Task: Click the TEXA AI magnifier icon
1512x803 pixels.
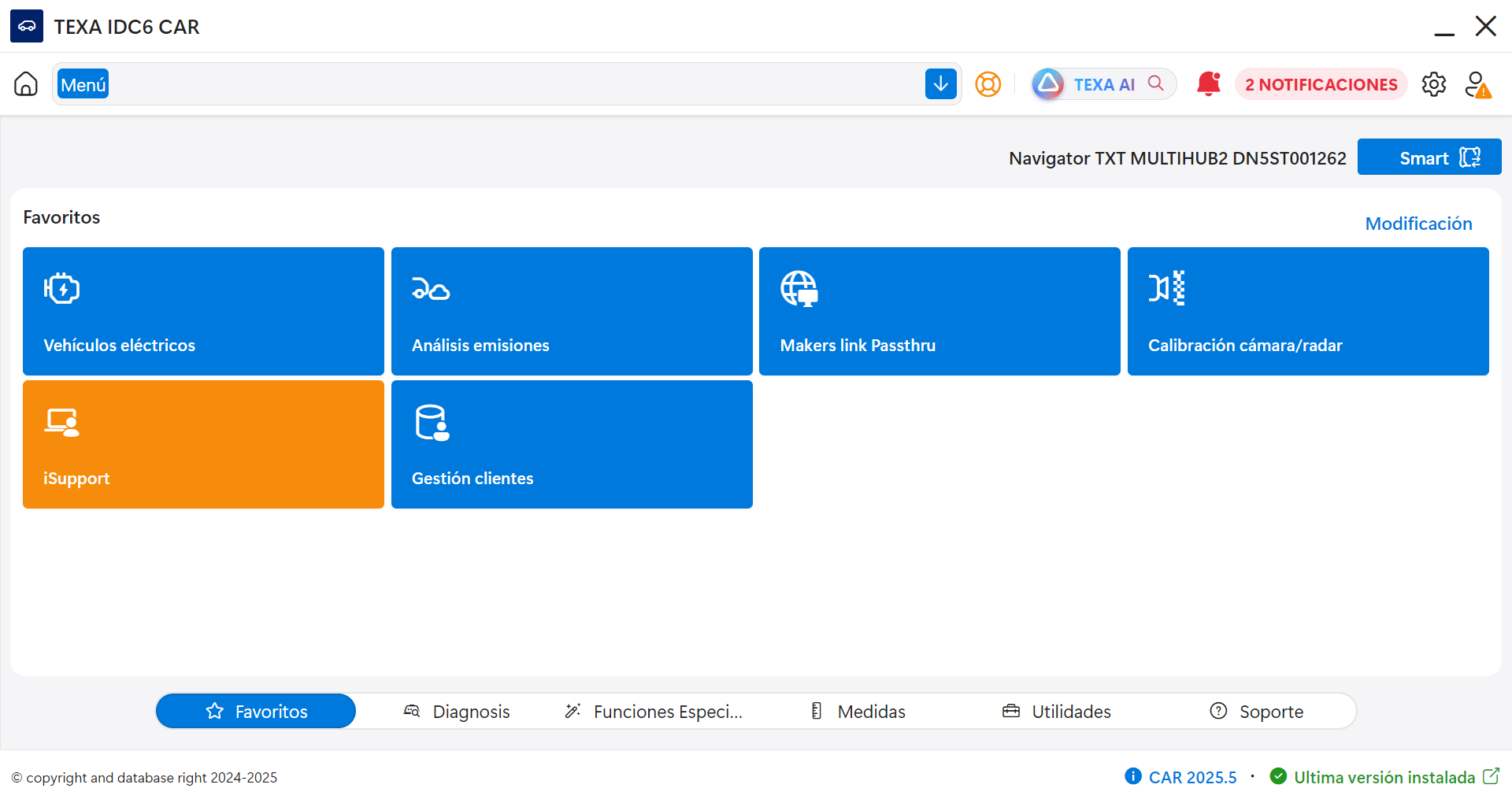Action: [x=1156, y=83]
